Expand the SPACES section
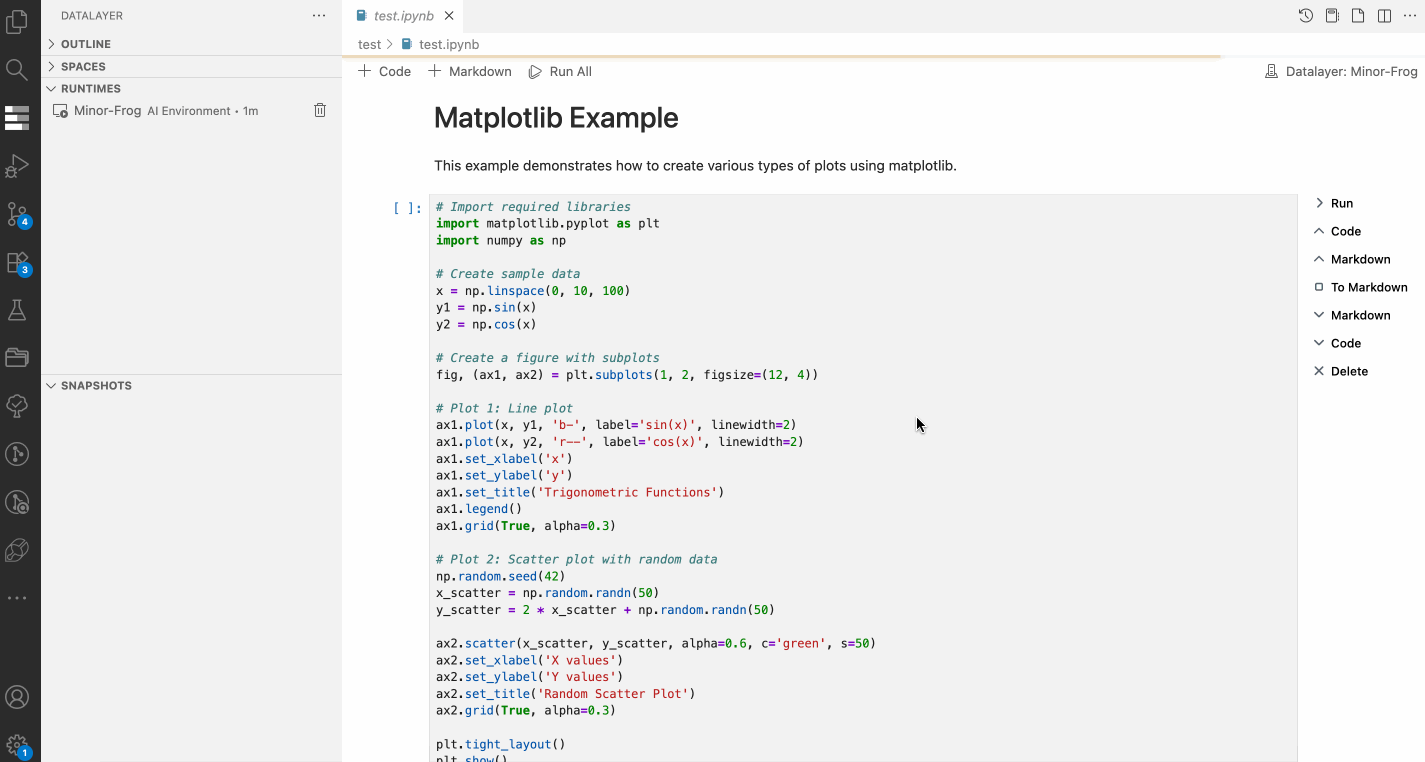Screen dimensions: 1425x762 pyautogui.click(x=83, y=67)
